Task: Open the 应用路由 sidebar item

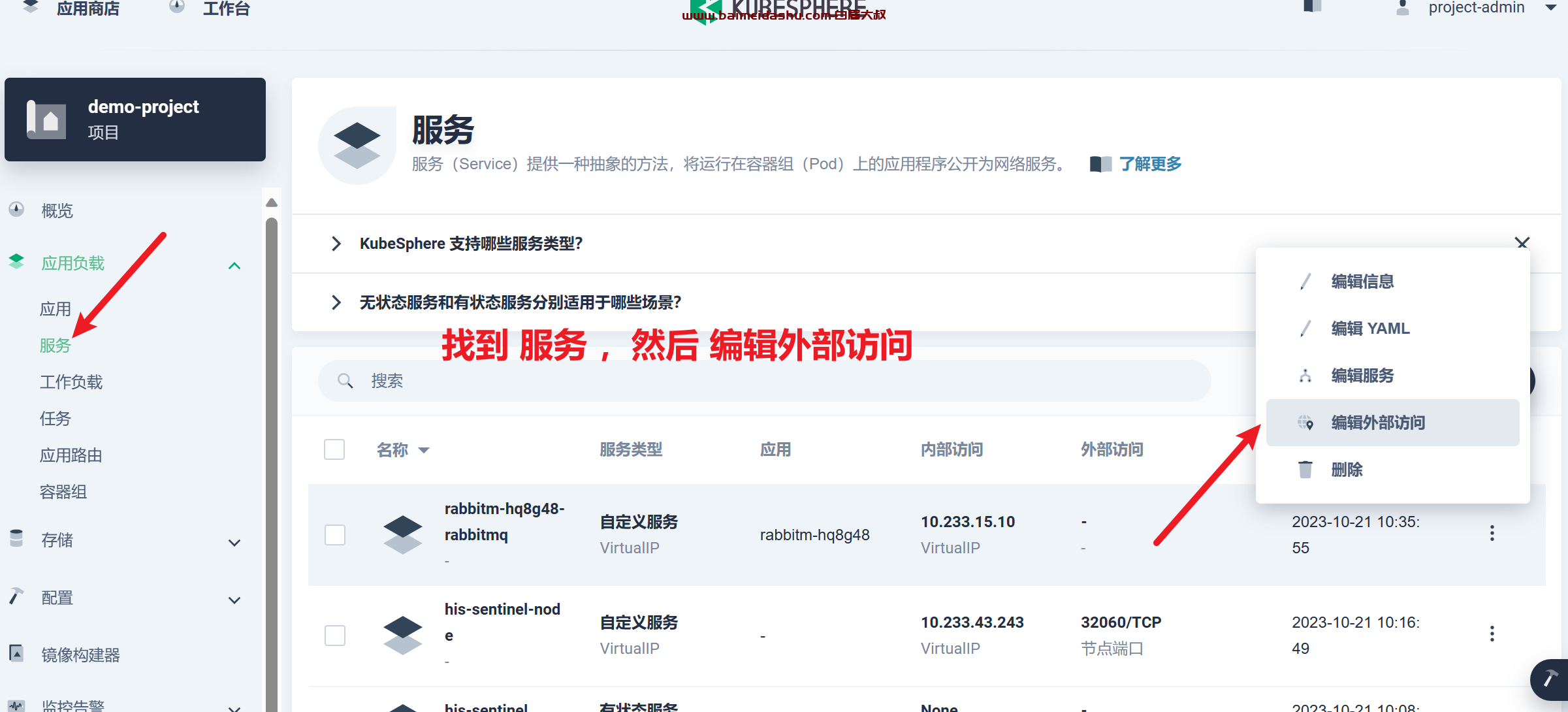Action: pyautogui.click(x=71, y=455)
